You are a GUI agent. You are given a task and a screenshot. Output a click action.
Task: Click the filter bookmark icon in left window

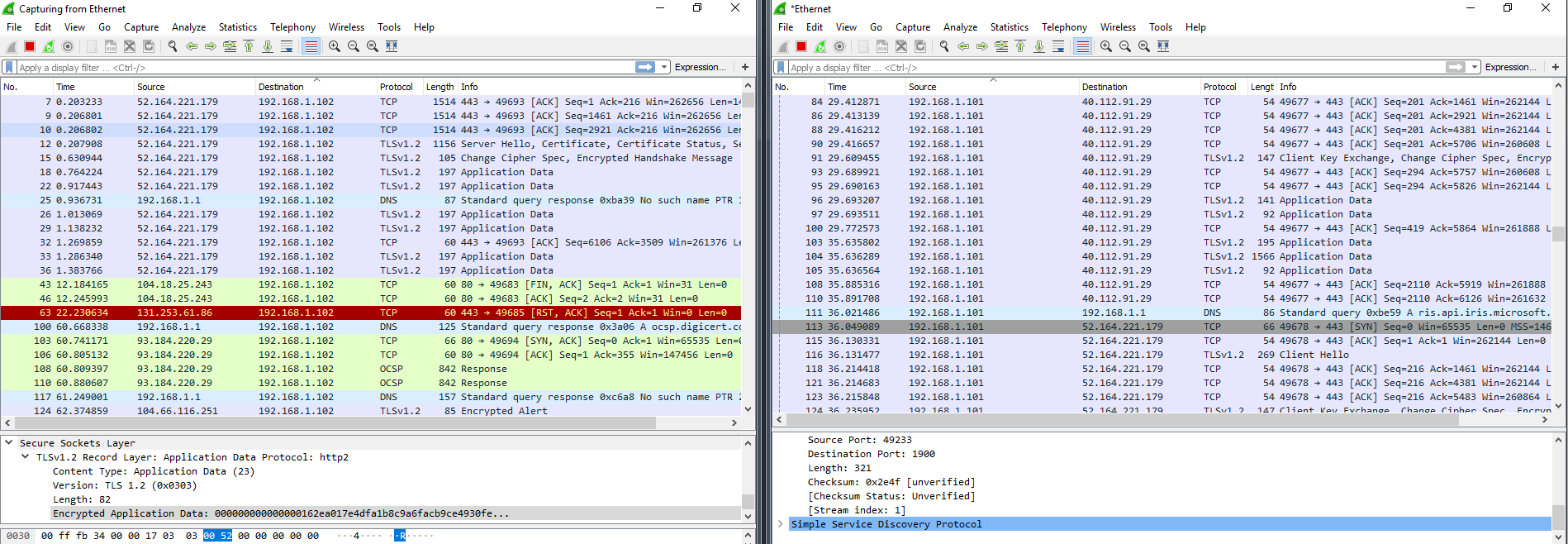pyautogui.click(x=9, y=67)
